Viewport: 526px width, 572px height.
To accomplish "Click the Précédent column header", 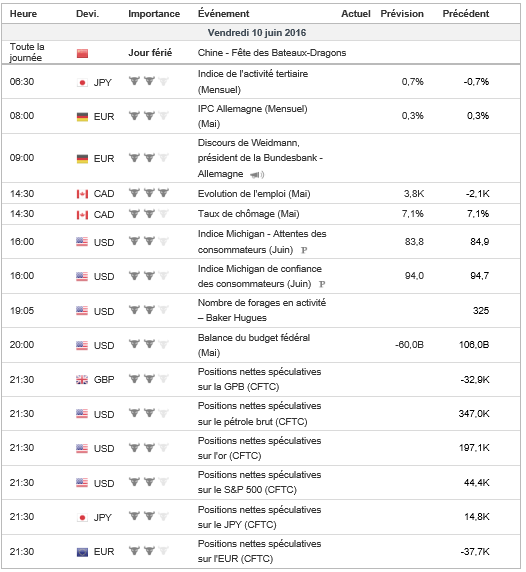I will pos(465,14).
